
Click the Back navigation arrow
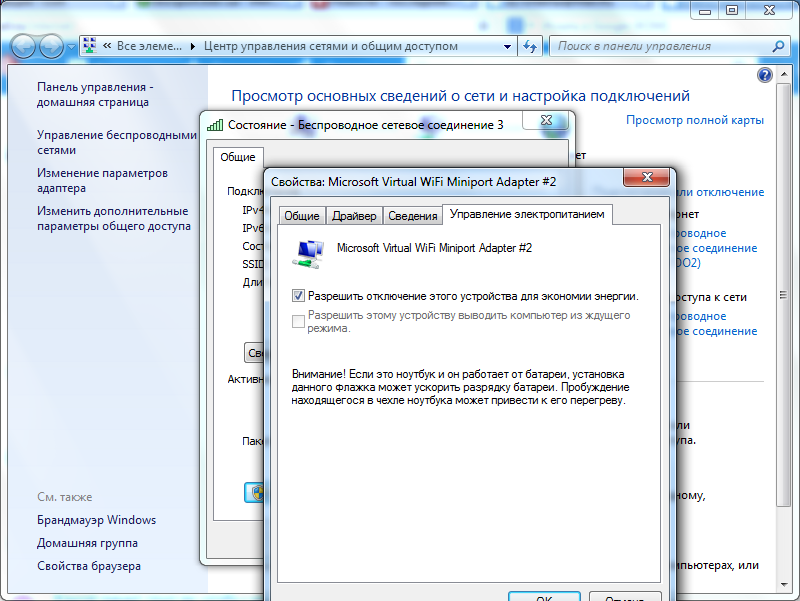tap(23, 46)
